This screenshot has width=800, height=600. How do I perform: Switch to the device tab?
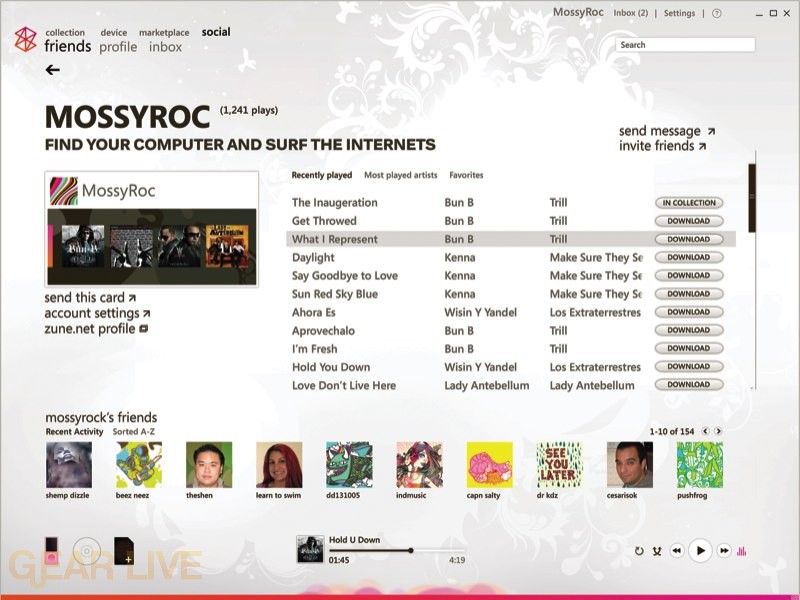pyautogui.click(x=114, y=33)
